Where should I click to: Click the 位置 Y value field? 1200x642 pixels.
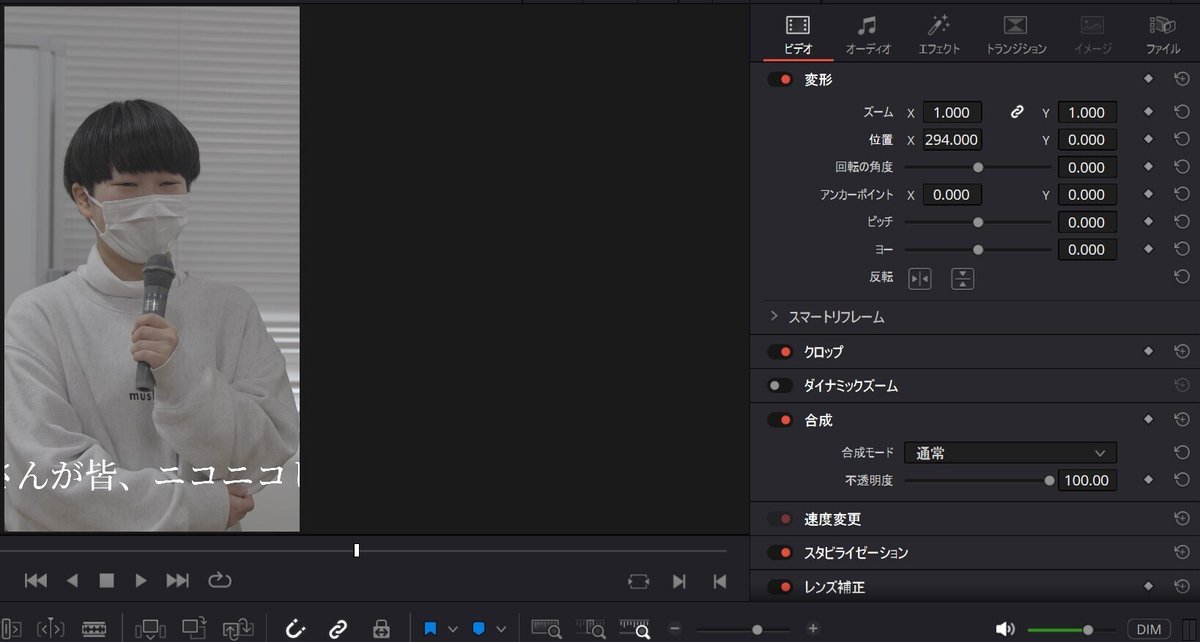click(x=1087, y=140)
